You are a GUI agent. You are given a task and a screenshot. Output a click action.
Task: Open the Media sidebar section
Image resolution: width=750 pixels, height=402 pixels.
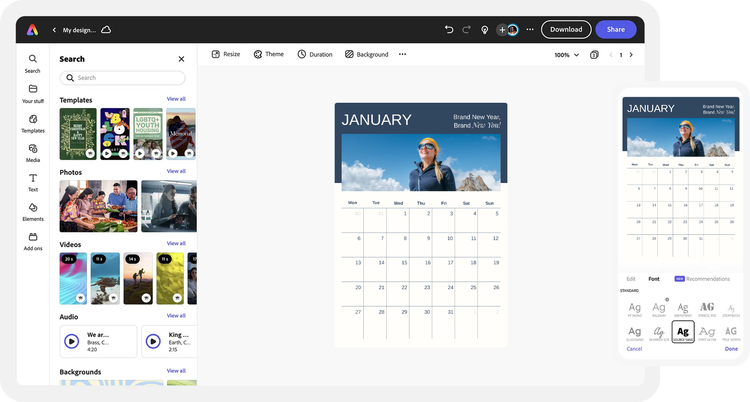pyautogui.click(x=33, y=153)
